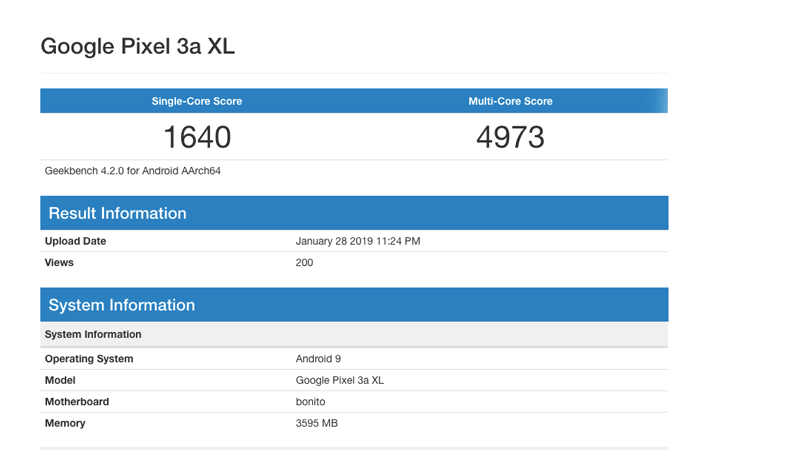800x450 pixels.
Task: Click the blue 'System Information' section header
Action: (354, 305)
